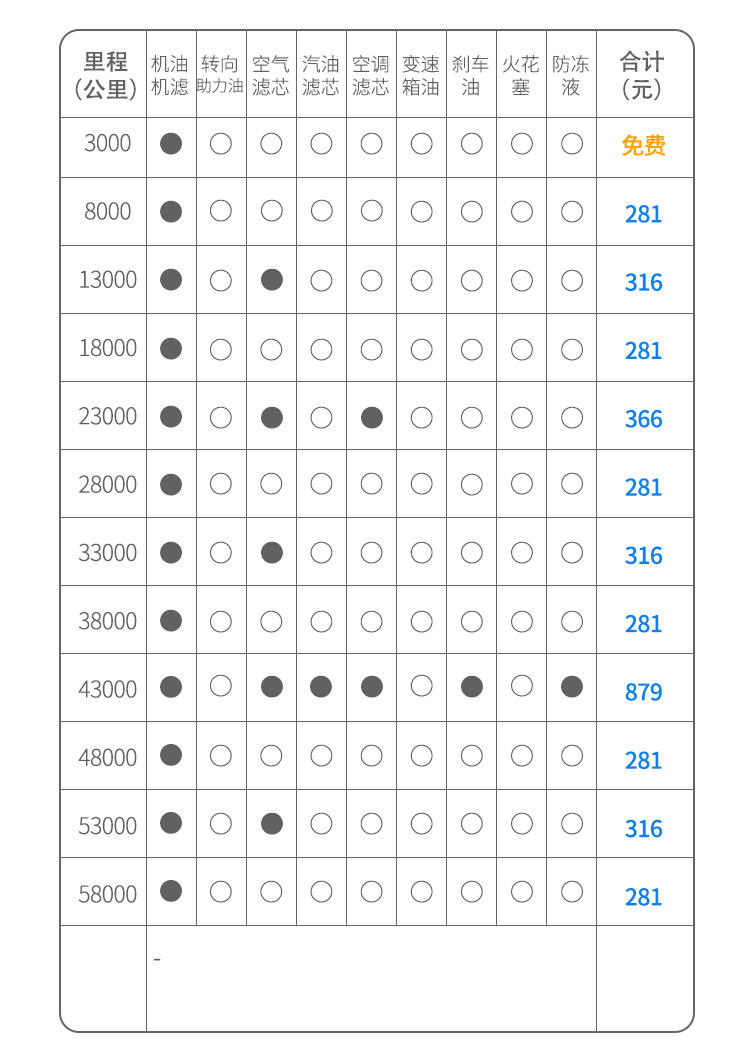The height and width of the screenshot is (1050, 750).
Task: Select the filled 刹车油 circle at 43000 km
Action: tap(471, 686)
